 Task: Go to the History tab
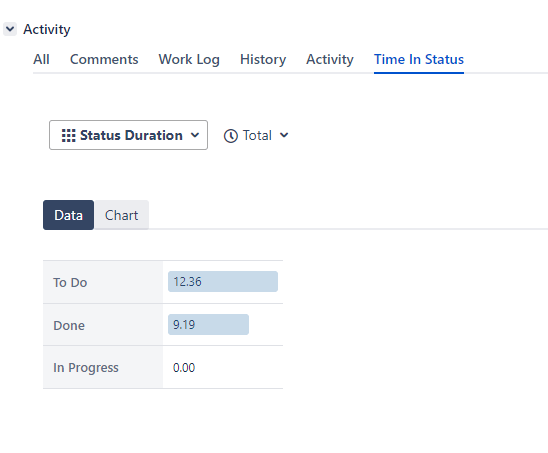click(263, 59)
